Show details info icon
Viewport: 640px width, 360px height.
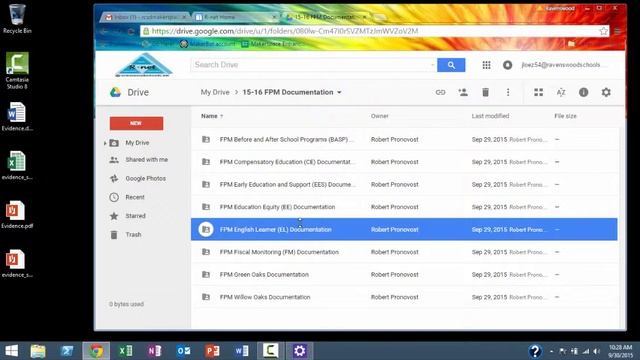click(584, 92)
